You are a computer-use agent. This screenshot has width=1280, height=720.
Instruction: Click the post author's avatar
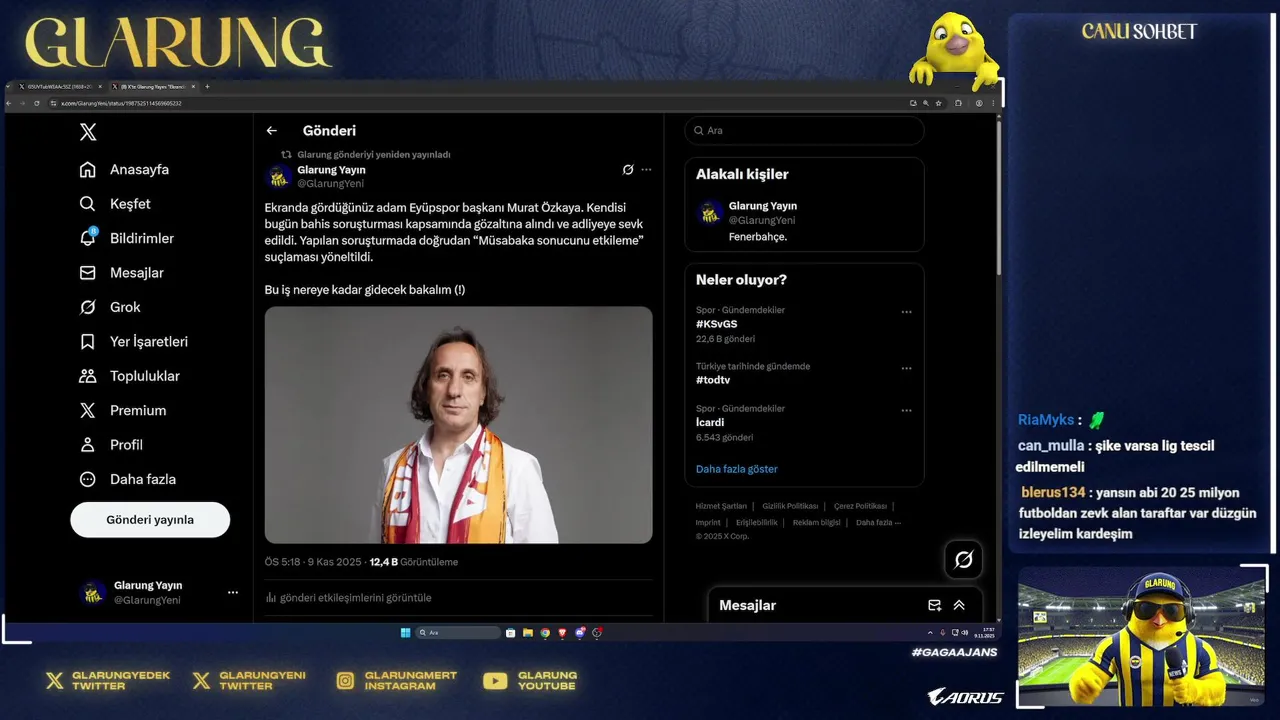click(x=278, y=177)
